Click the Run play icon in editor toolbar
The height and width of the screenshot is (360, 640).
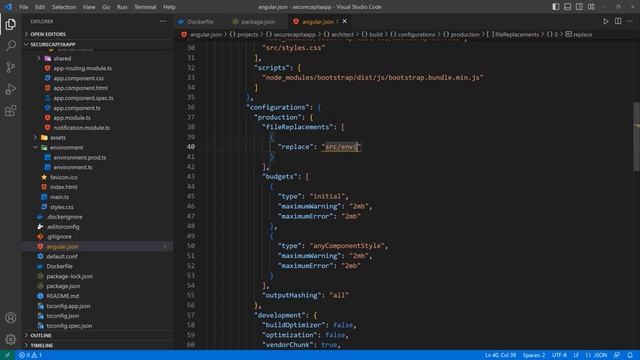[x=606, y=21]
